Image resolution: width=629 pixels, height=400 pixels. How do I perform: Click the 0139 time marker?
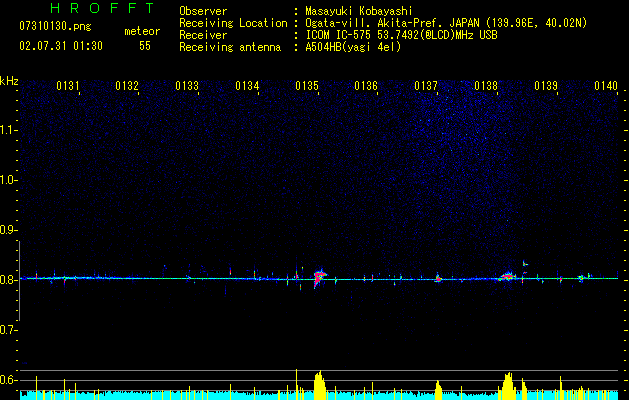click(x=546, y=85)
